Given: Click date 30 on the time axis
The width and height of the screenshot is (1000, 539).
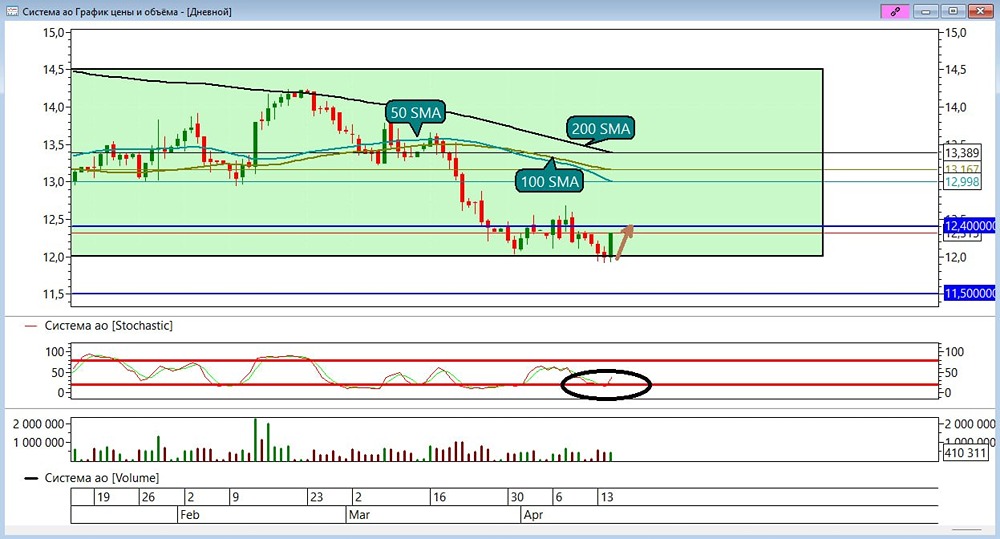Looking at the screenshot, I should (517, 497).
